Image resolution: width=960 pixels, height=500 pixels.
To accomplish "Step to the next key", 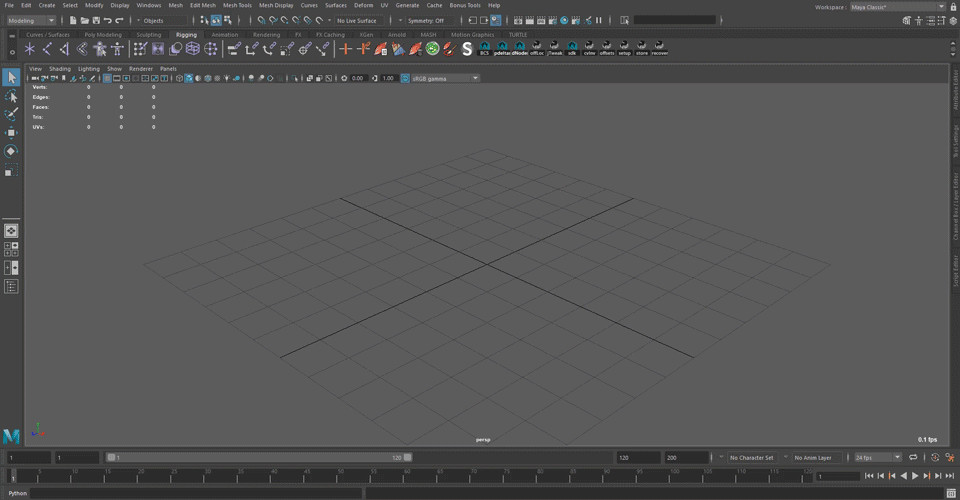I will [927, 476].
